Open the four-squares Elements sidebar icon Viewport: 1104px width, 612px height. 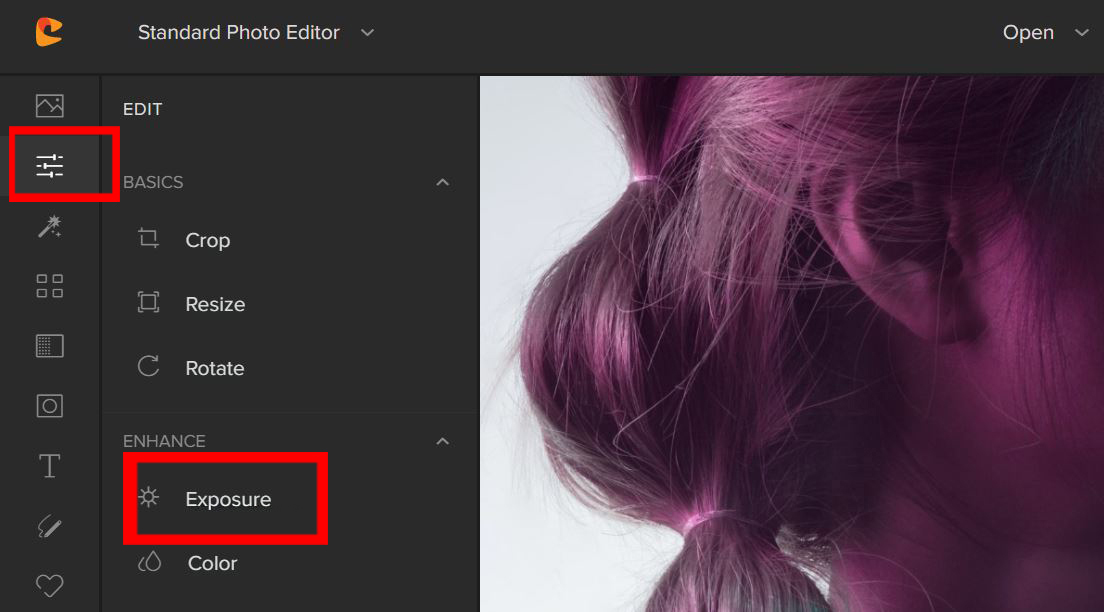point(49,286)
